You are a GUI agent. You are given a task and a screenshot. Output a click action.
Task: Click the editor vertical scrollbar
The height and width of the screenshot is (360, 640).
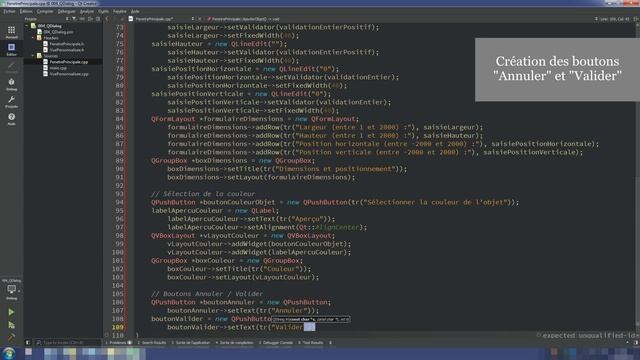point(637,176)
